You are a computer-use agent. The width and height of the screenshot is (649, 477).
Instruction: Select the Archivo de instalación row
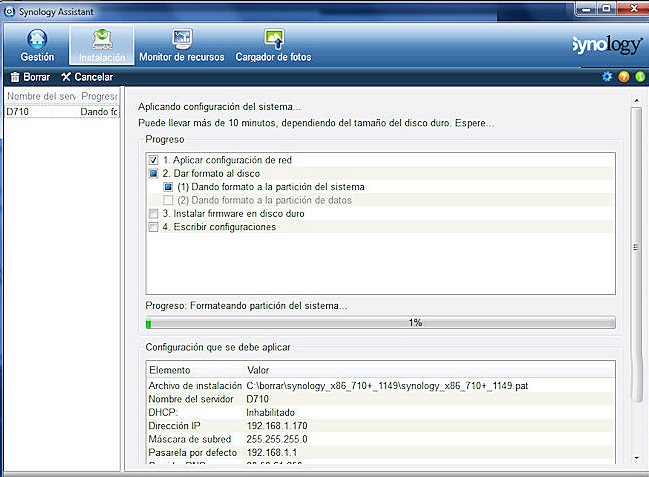coord(380,386)
